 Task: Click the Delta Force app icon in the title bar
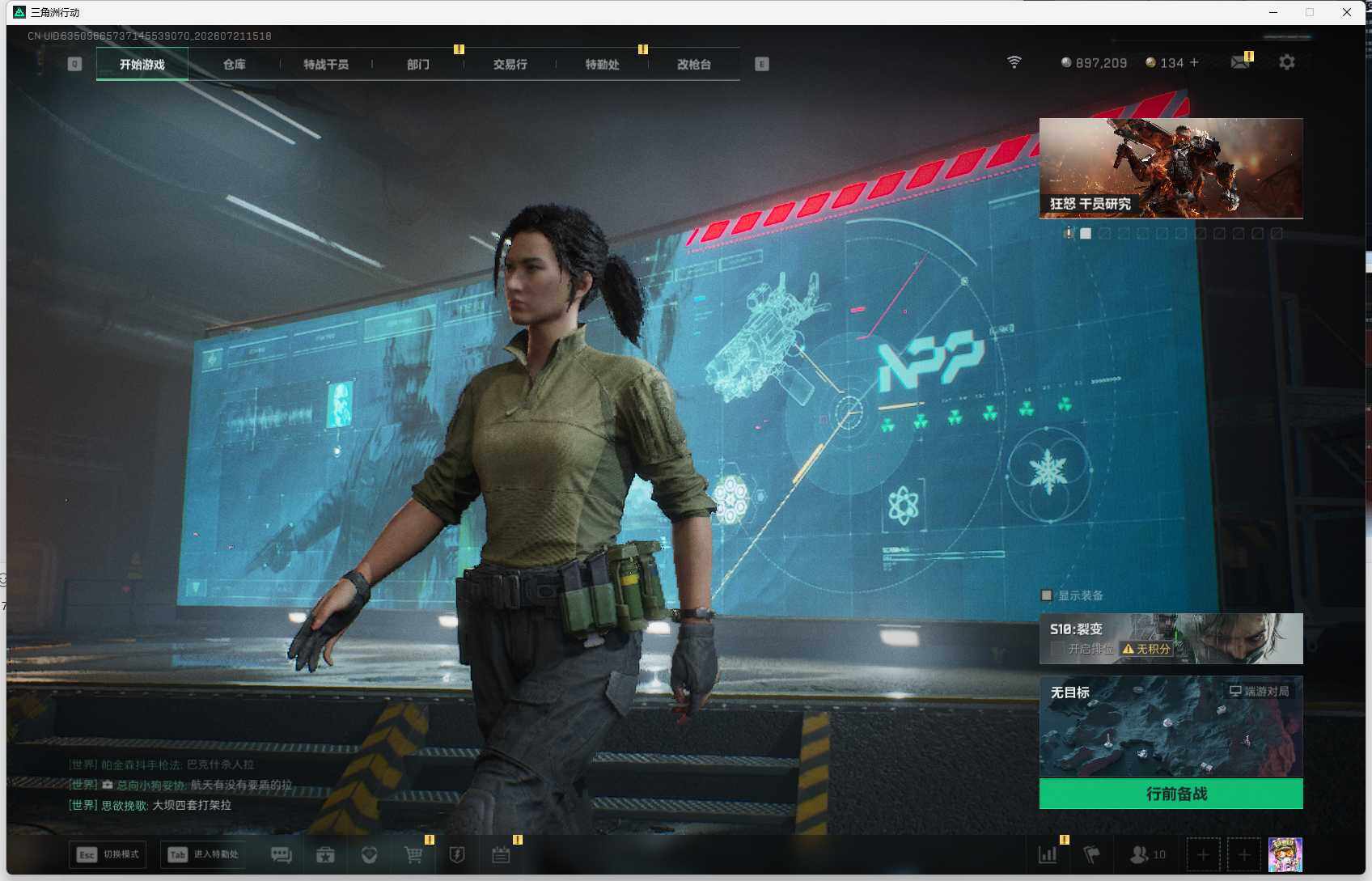(19, 12)
